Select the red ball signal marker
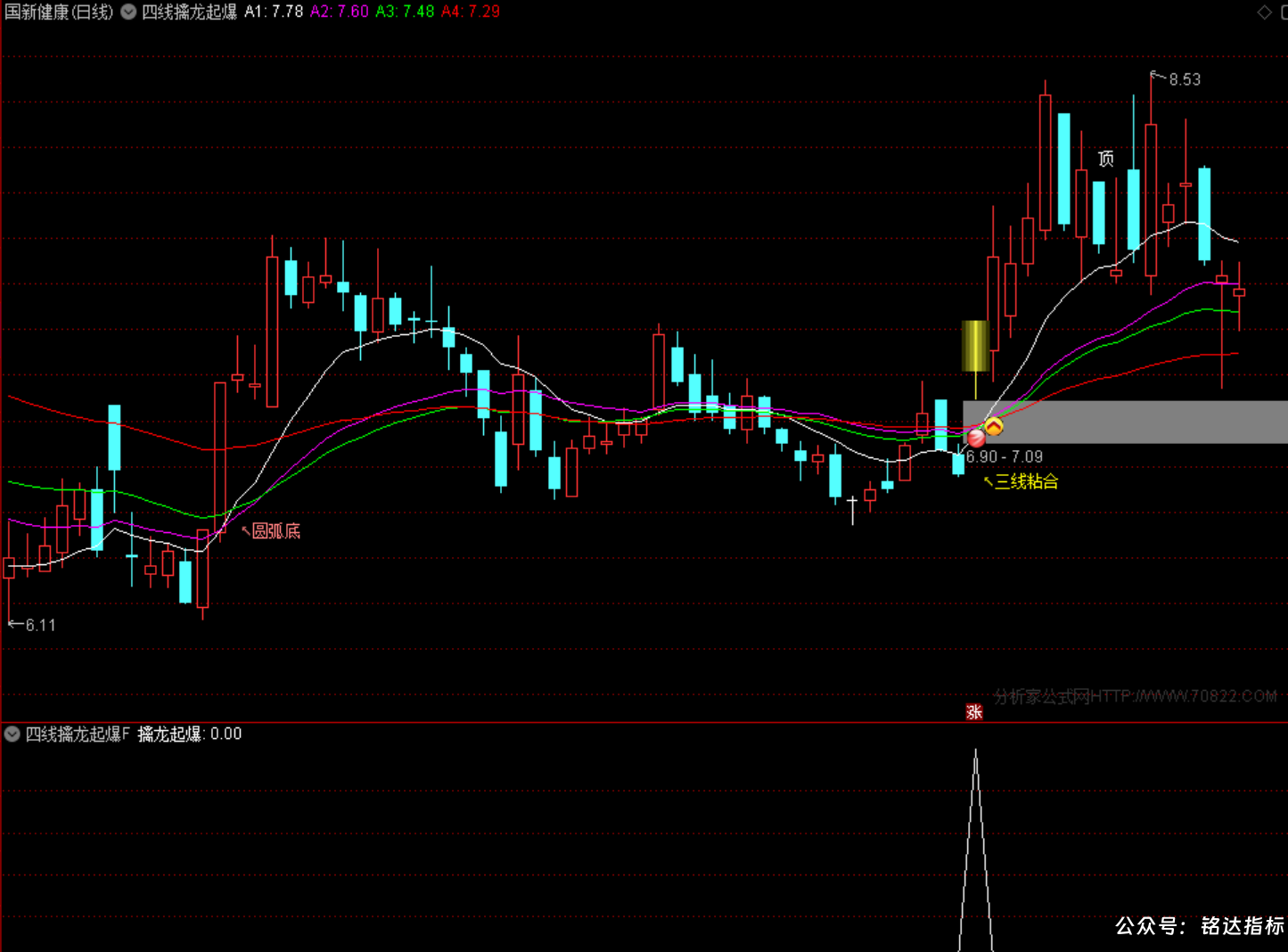Image resolution: width=1288 pixels, height=952 pixels. (x=977, y=438)
